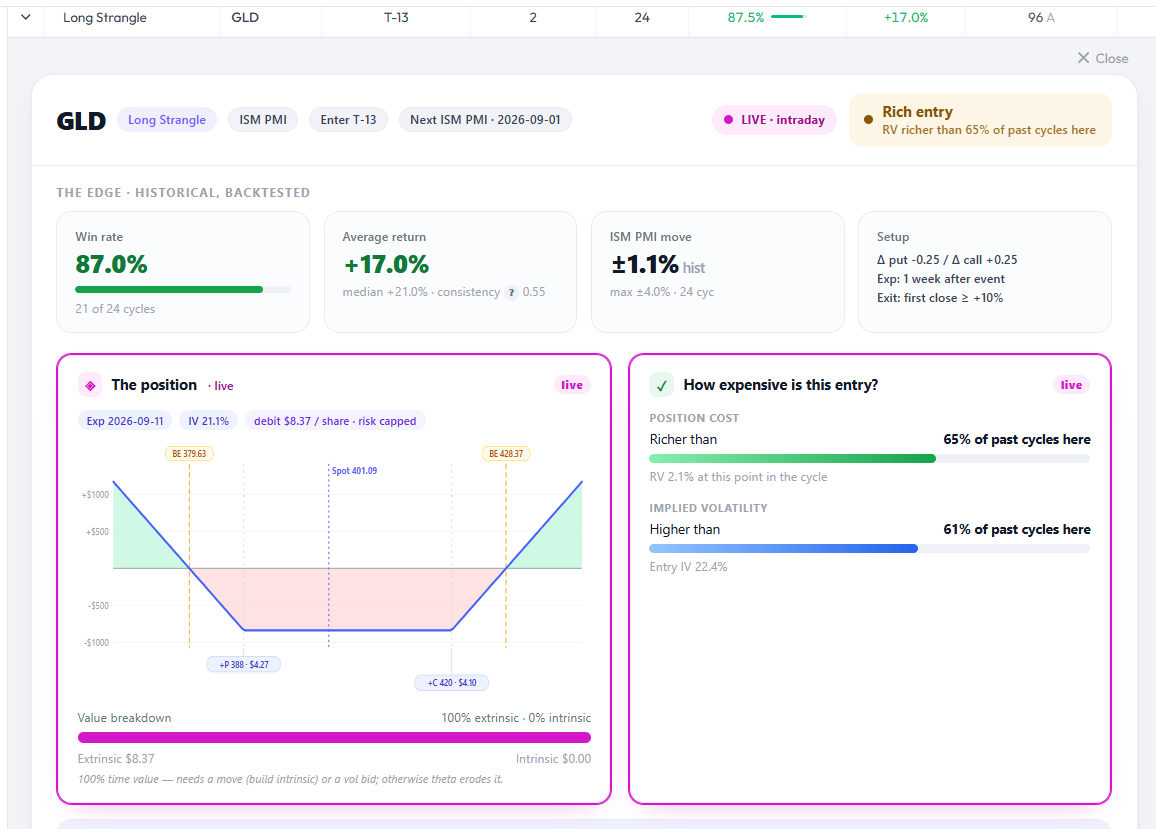Click the debit $8.37 per share chip
Image resolution: width=1156 pixels, height=829 pixels.
coord(335,421)
